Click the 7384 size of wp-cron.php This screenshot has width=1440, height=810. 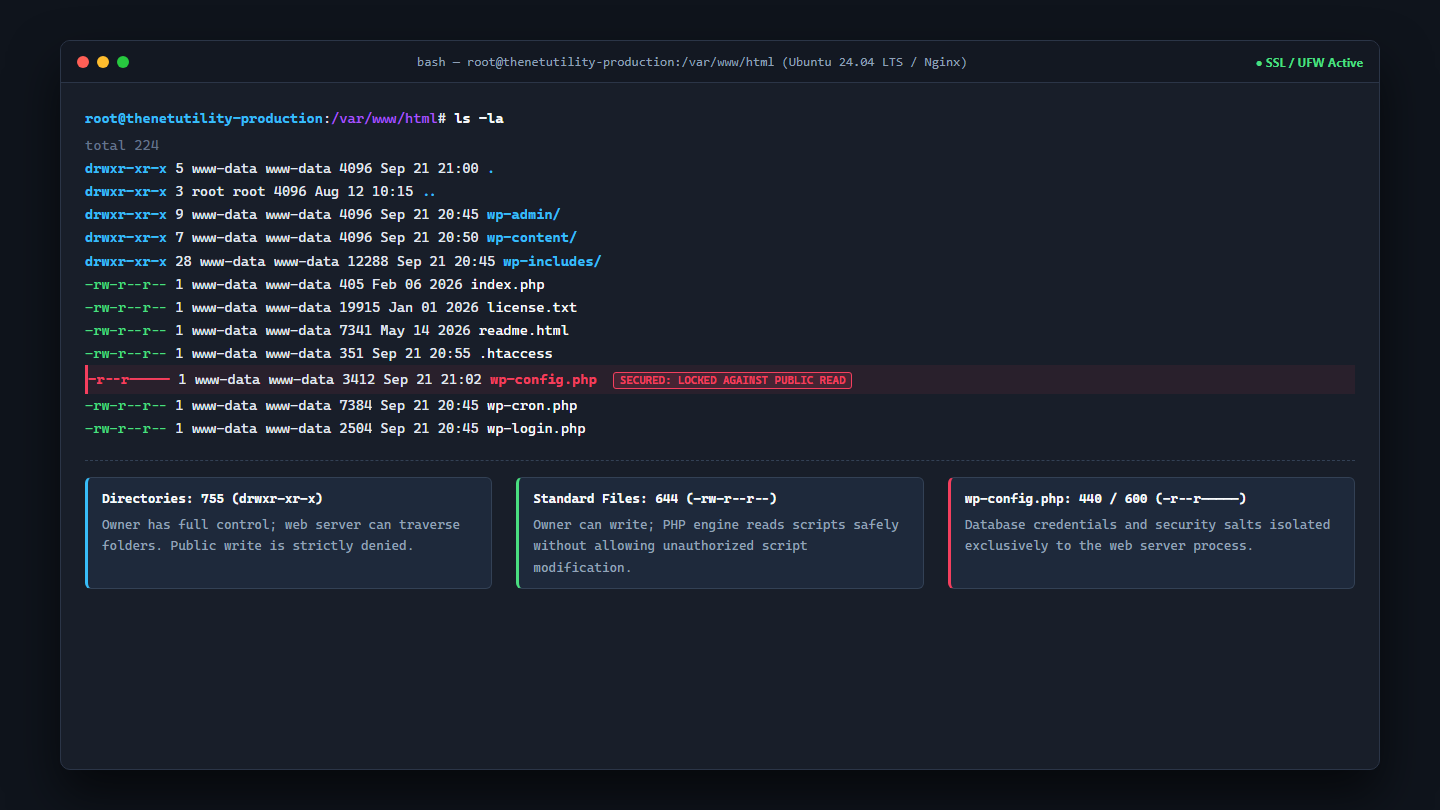point(356,405)
